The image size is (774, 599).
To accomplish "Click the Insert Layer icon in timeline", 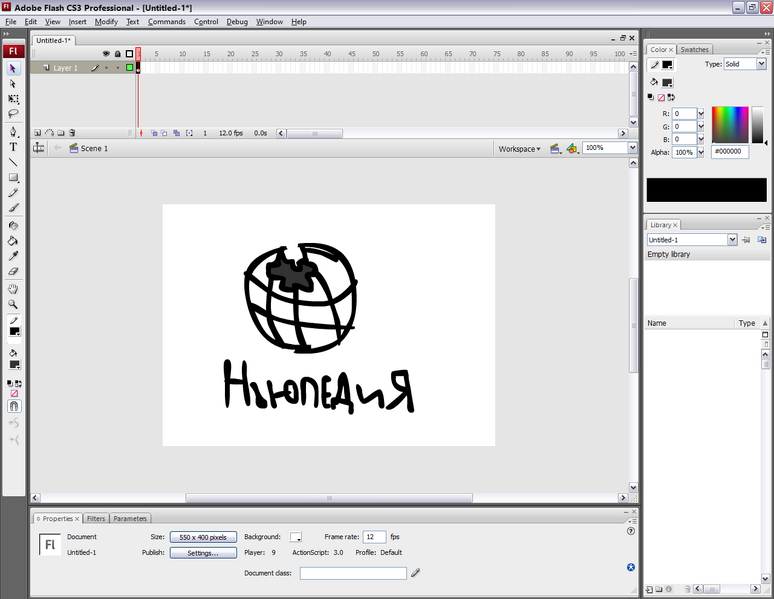I will pyautogui.click(x=38, y=133).
